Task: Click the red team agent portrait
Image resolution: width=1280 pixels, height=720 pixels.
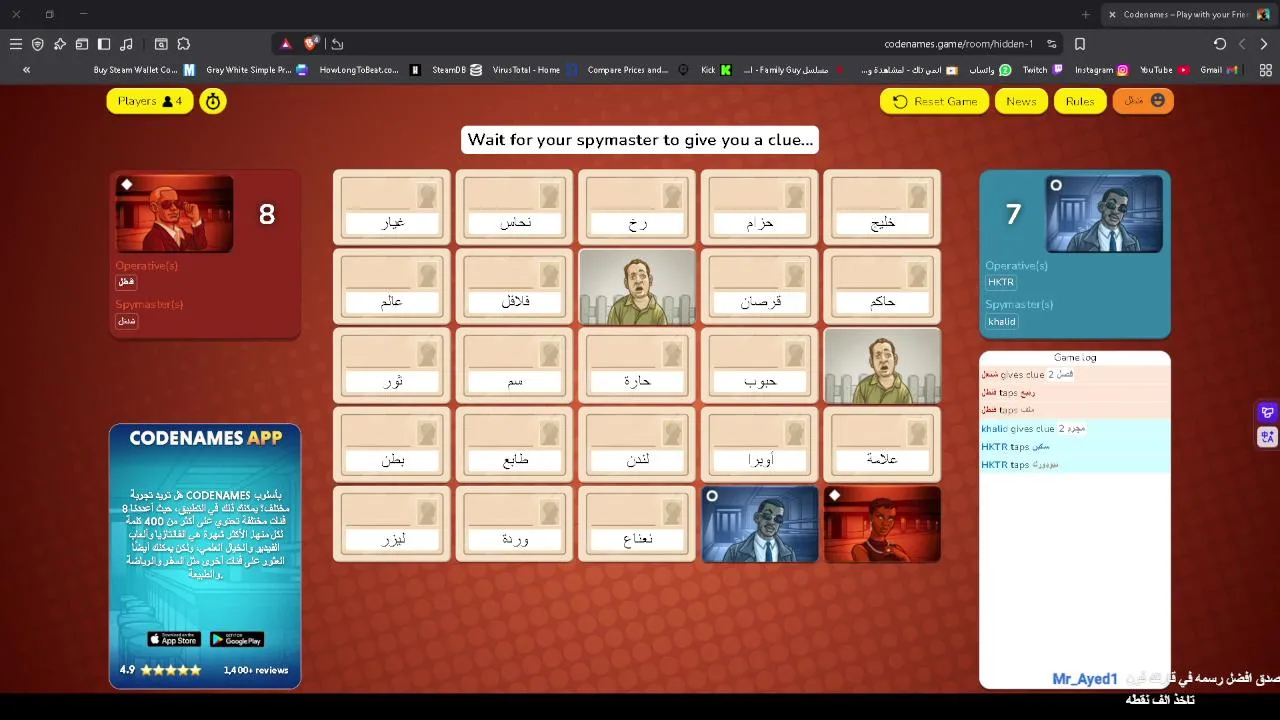Action: 174,214
